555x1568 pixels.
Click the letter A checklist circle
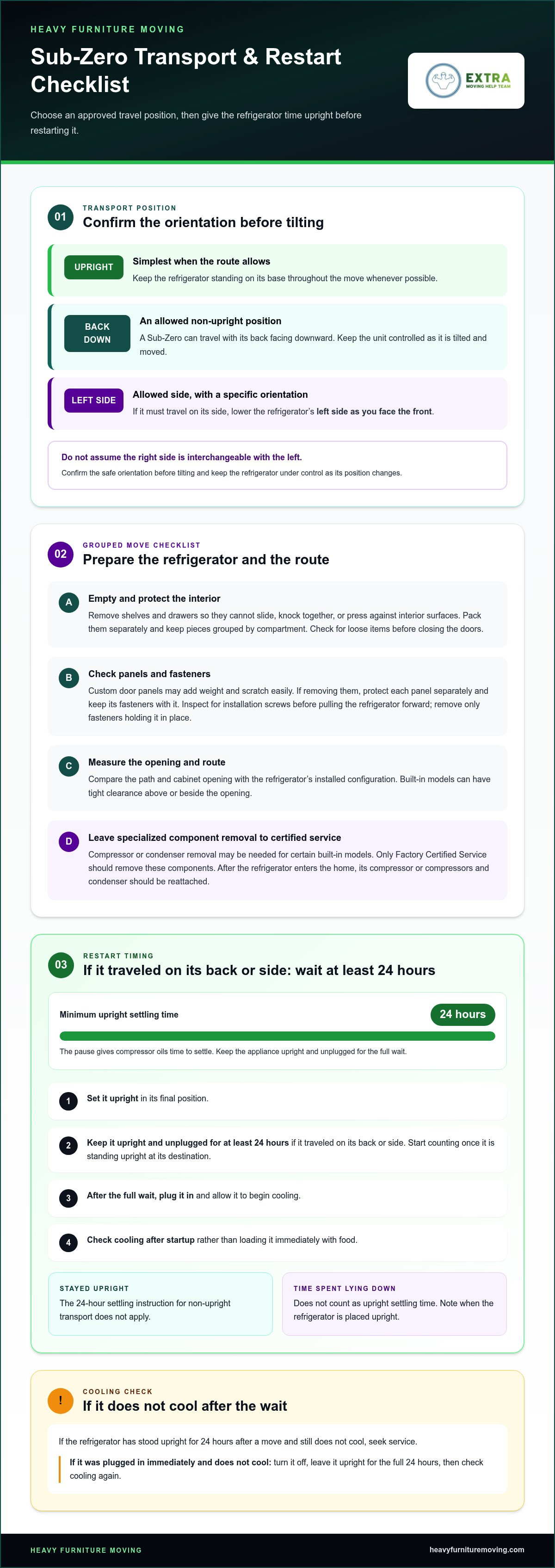tap(69, 602)
